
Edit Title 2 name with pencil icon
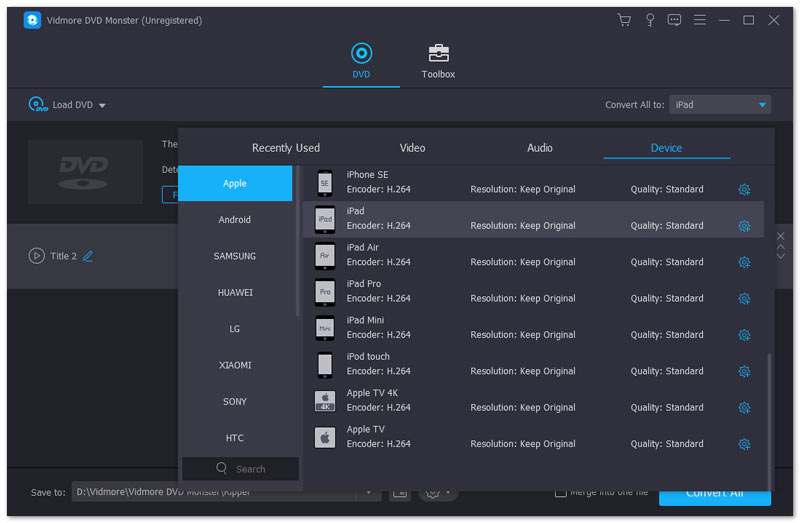(88, 256)
